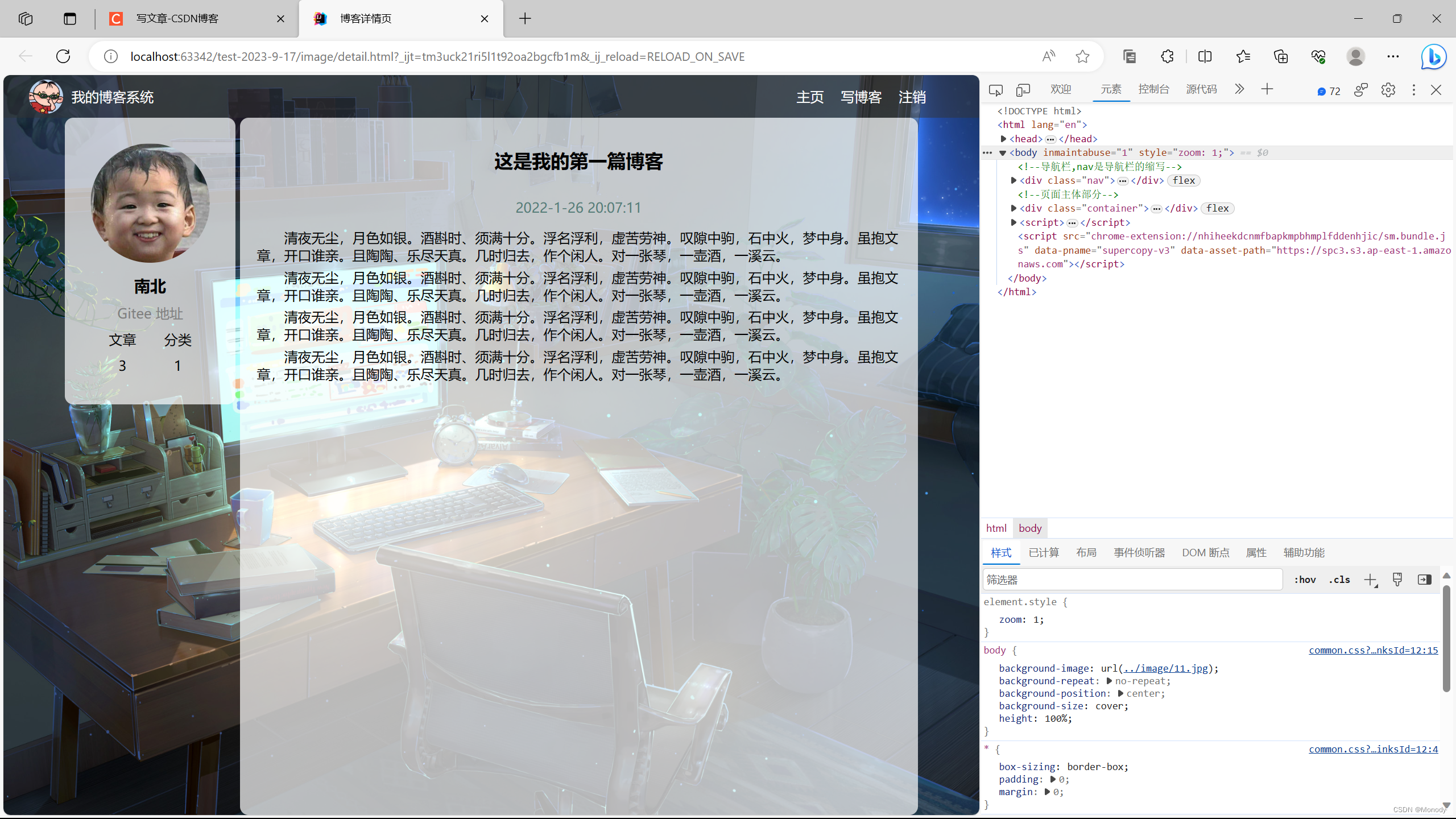
Task: Open browser extensions puzzle icon
Action: (1167, 56)
